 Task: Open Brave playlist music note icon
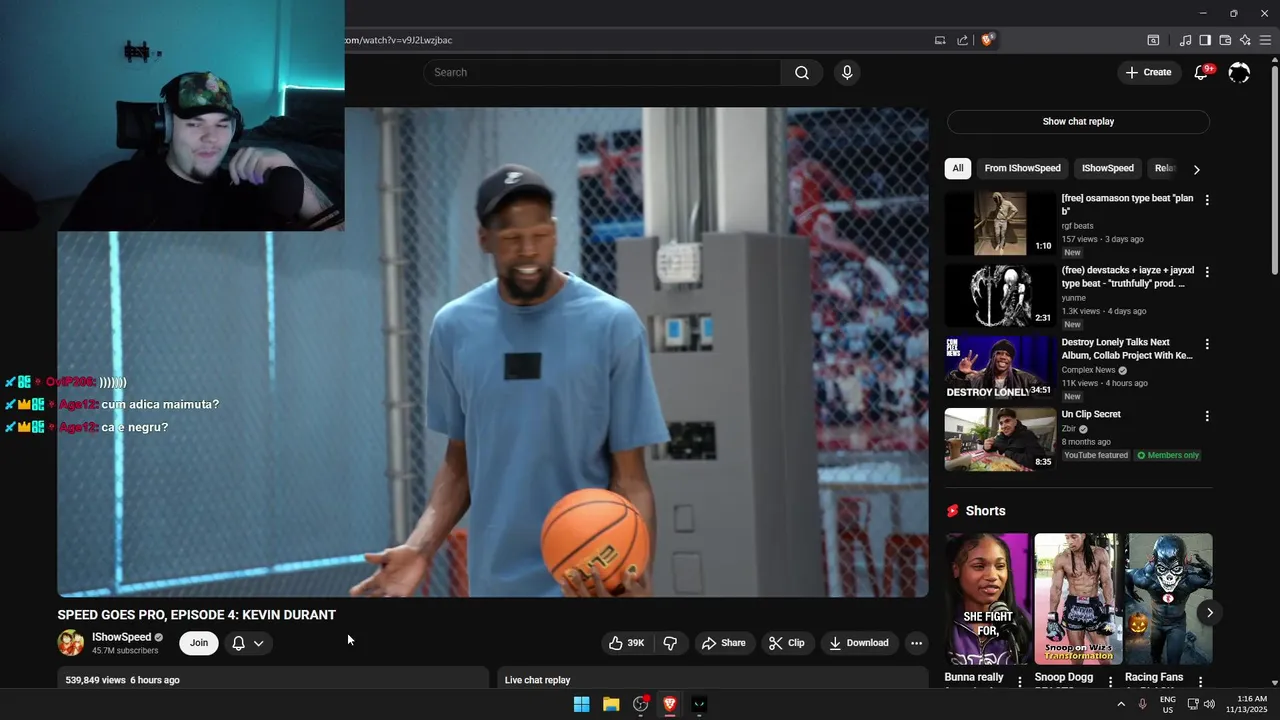point(1185,40)
